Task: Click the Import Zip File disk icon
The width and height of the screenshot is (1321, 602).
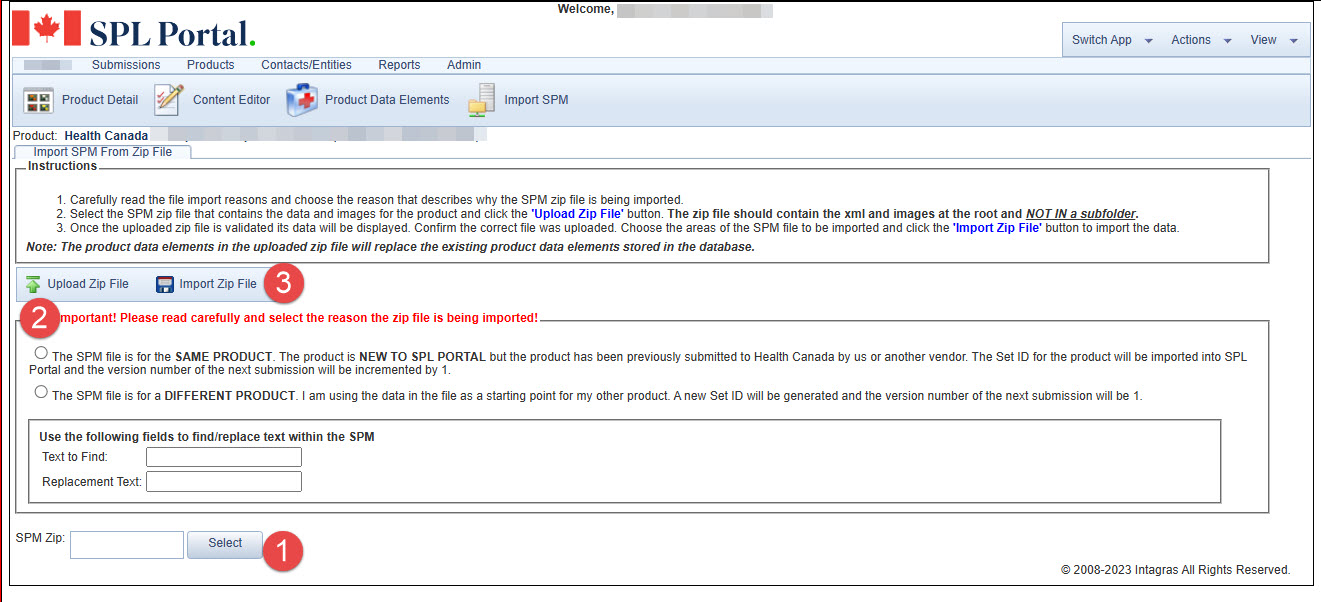Action: [165, 285]
